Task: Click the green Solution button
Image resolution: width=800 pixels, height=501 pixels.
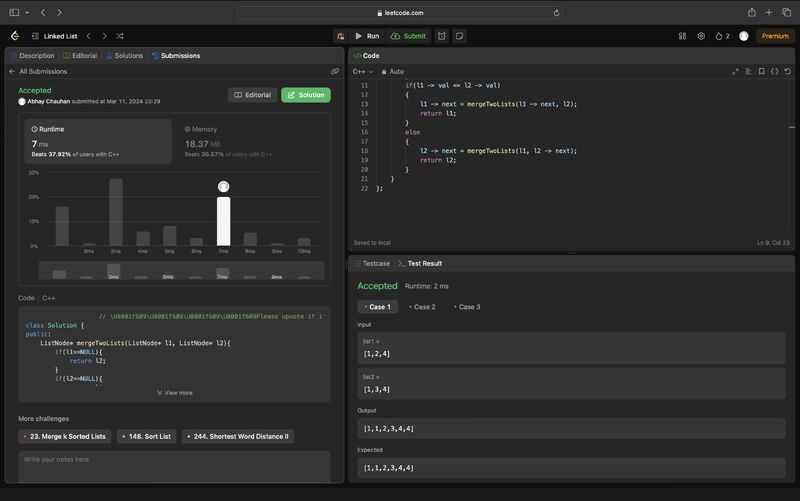Action: pyautogui.click(x=305, y=95)
